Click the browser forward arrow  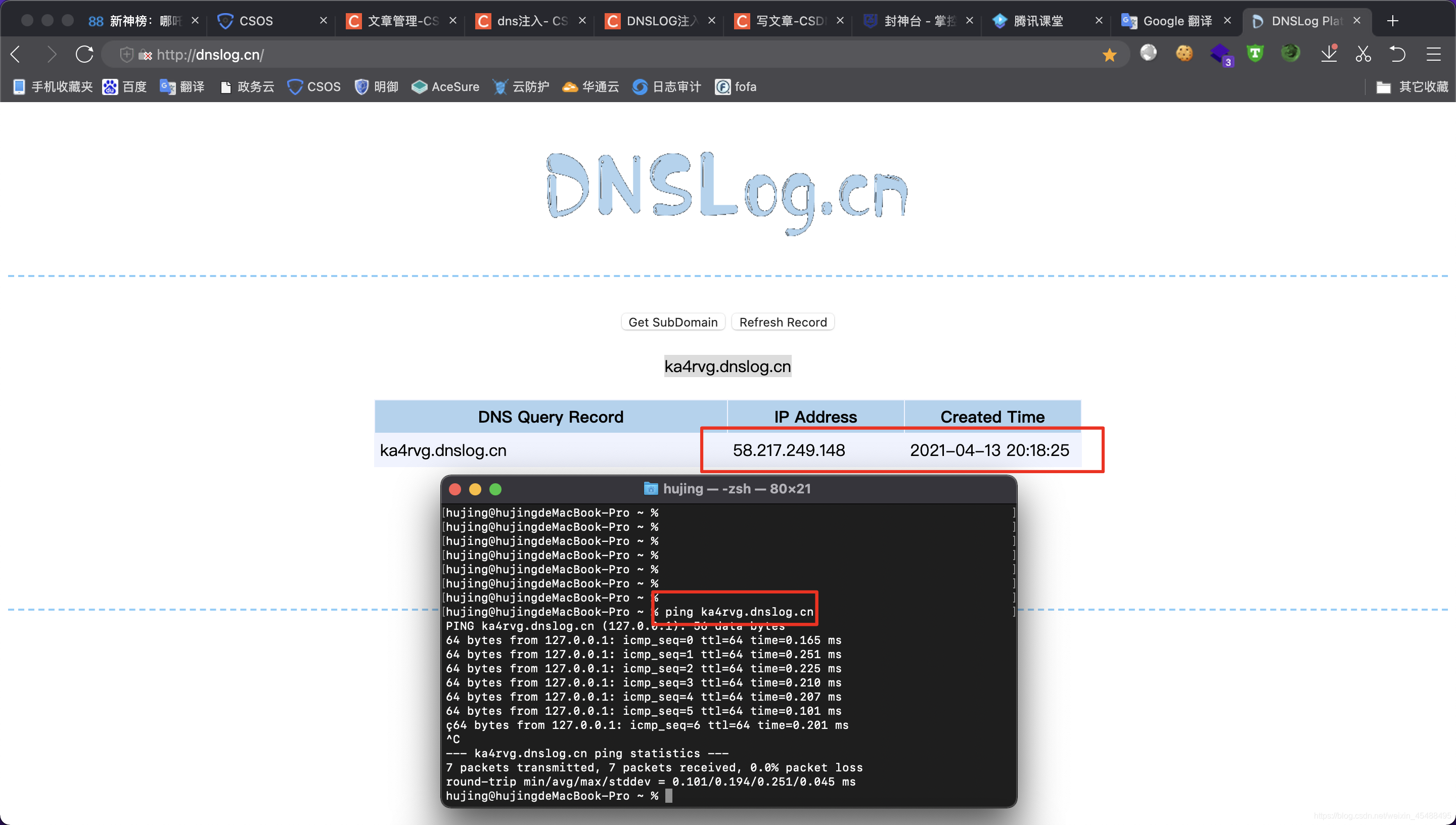51,55
